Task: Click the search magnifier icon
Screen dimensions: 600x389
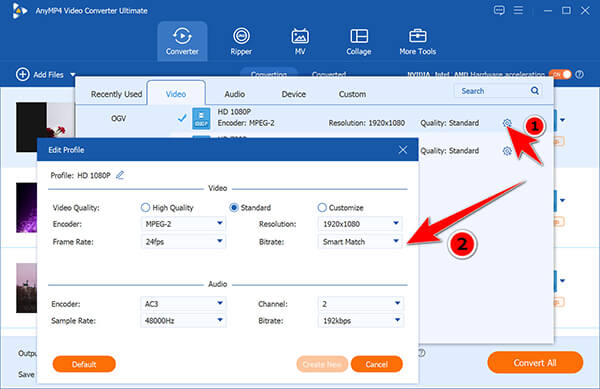Action: (535, 91)
